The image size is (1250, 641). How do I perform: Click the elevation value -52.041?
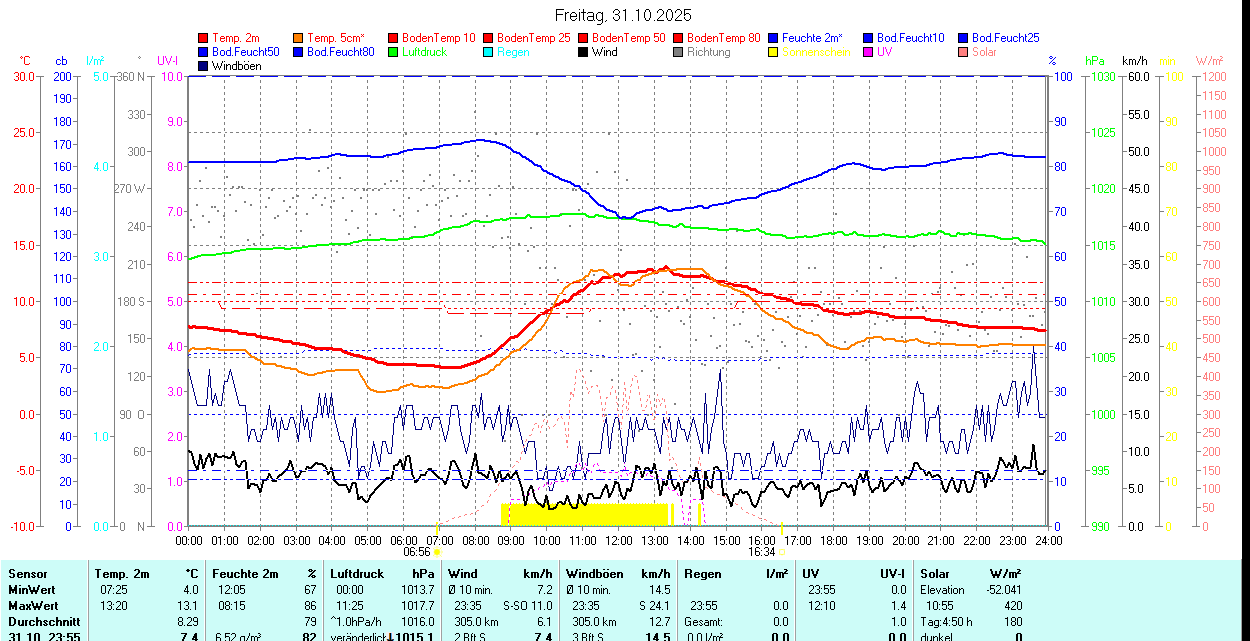(1002, 590)
